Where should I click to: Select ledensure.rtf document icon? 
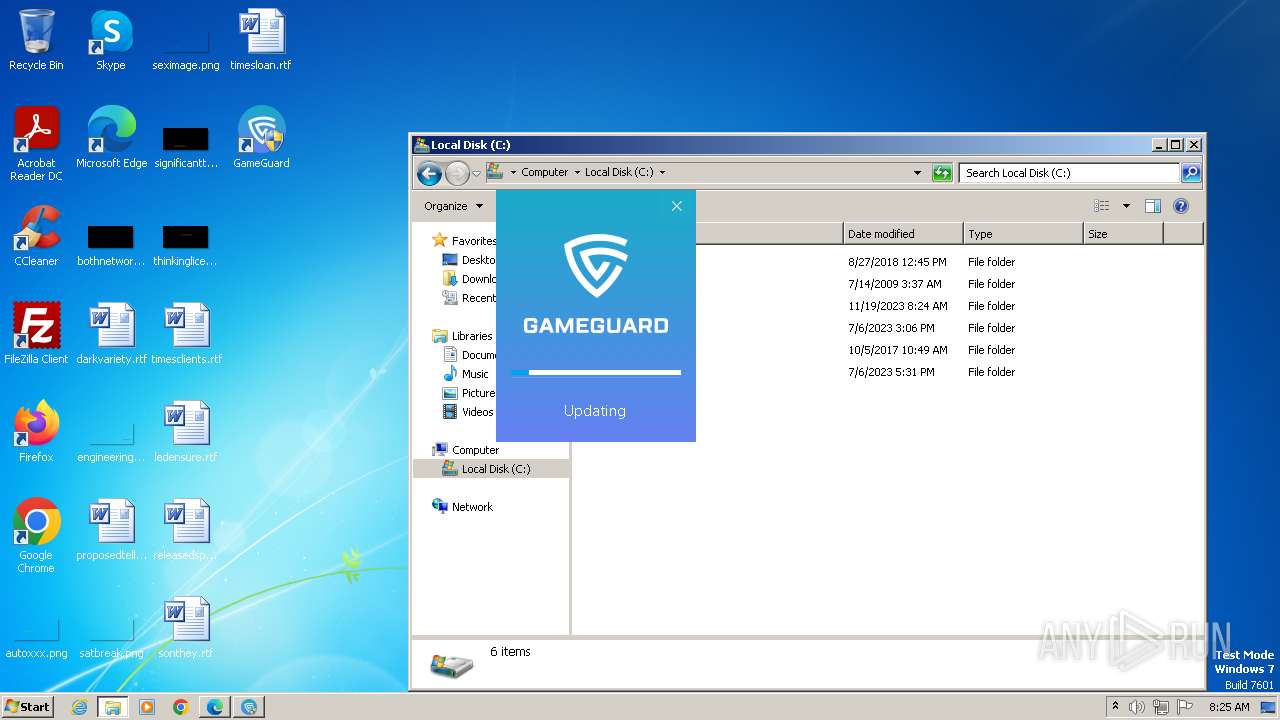(x=186, y=432)
